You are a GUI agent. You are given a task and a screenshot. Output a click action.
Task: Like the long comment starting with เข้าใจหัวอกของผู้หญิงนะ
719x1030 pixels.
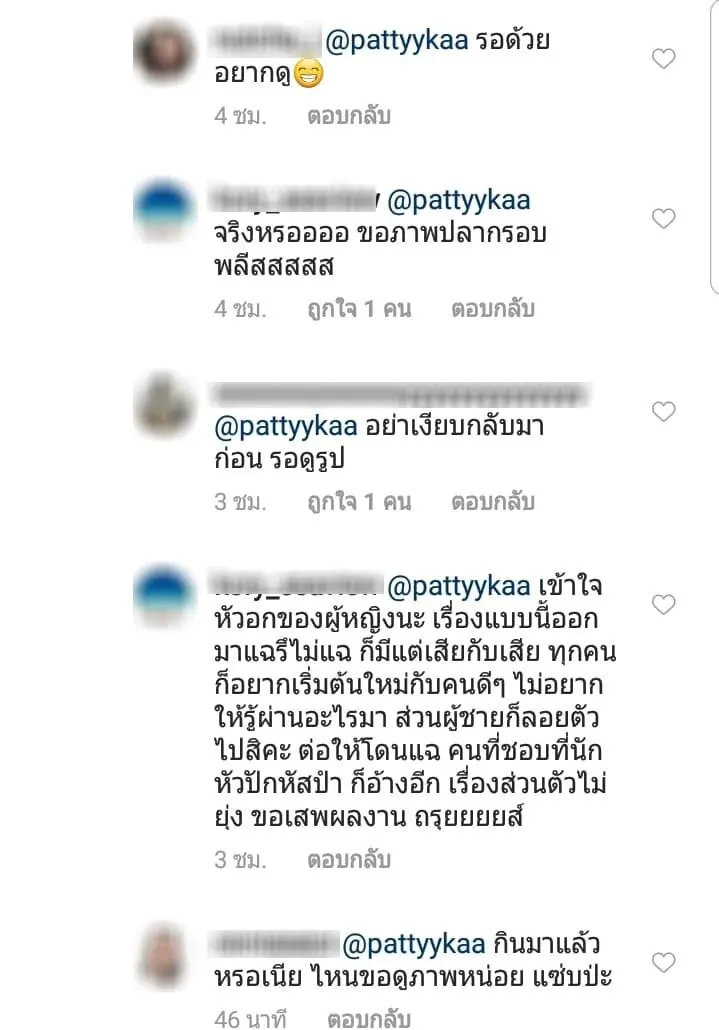click(x=663, y=604)
